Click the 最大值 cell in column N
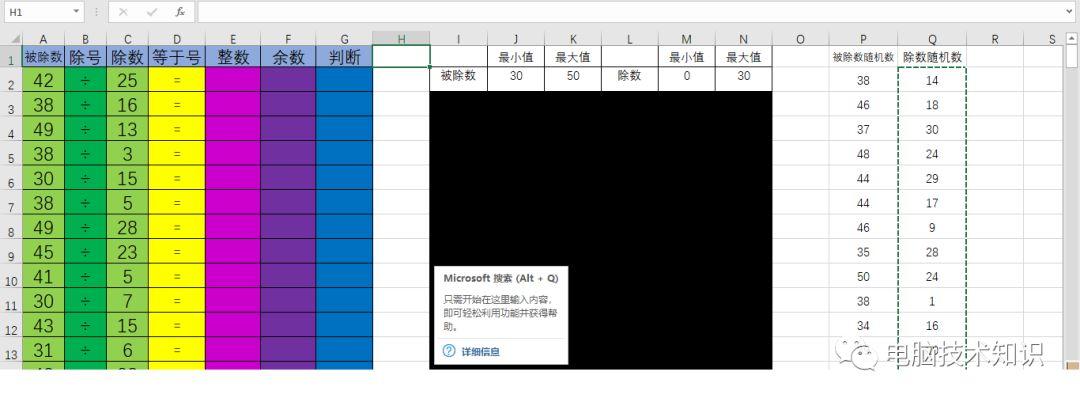This screenshot has height=402, width=1080. point(743,57)
